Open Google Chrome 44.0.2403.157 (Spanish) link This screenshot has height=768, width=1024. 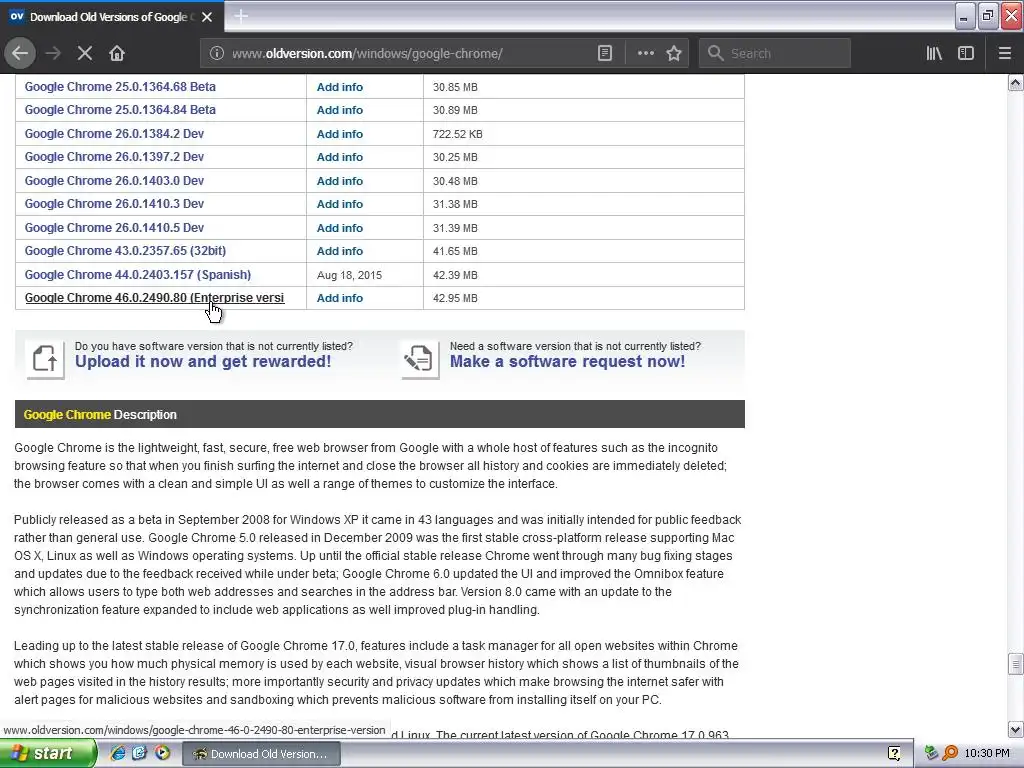pyautogui.click(x=138, y=275)
